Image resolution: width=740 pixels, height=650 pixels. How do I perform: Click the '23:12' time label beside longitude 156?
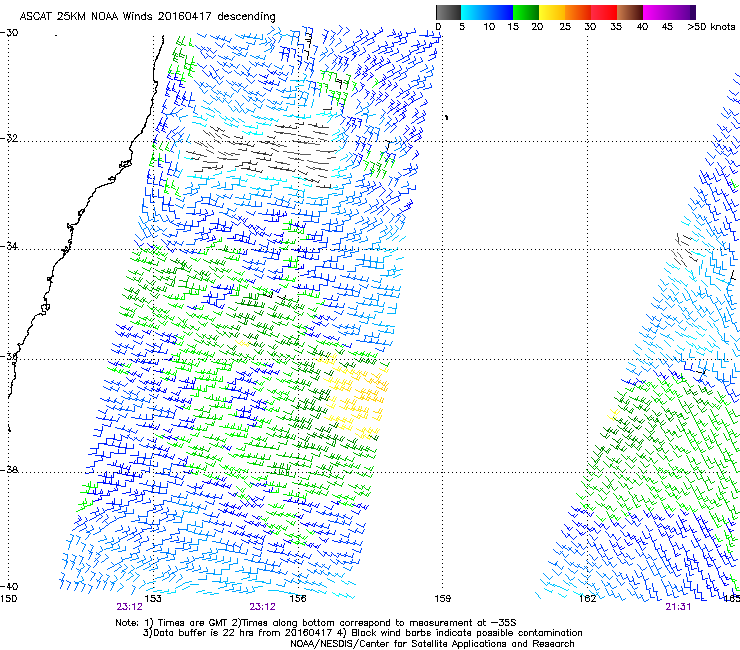click(262, 607)
